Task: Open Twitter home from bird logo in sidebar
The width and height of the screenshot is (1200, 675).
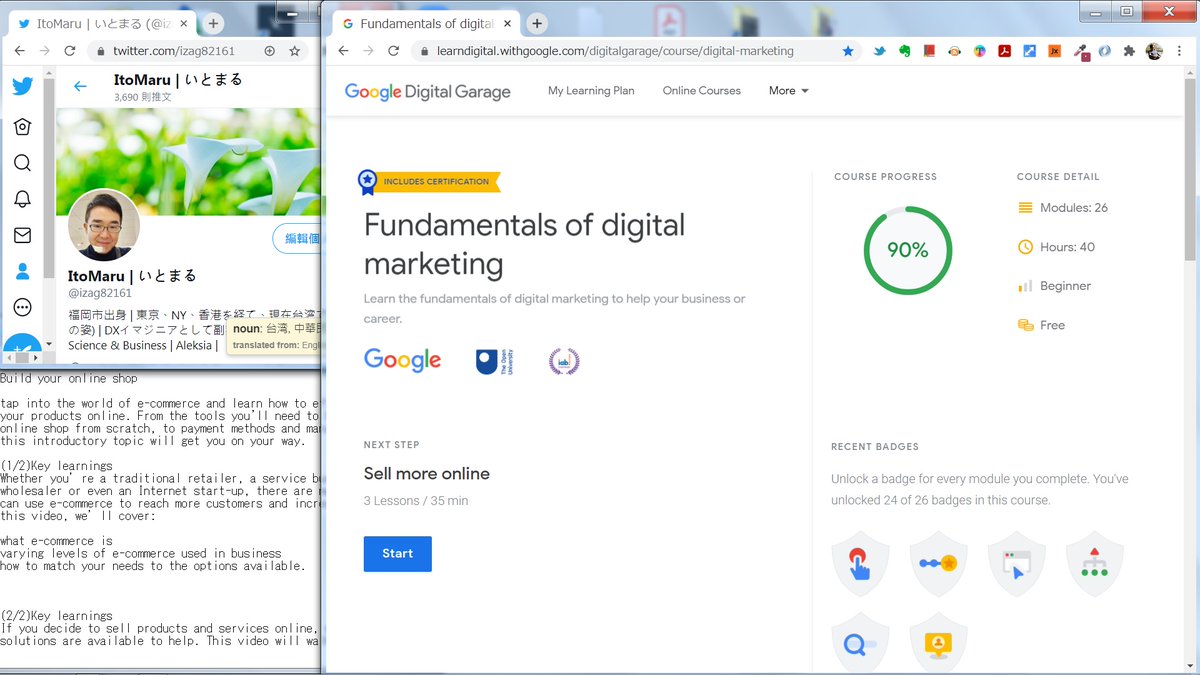Action: pyautogui.click(x=22, y=87)
